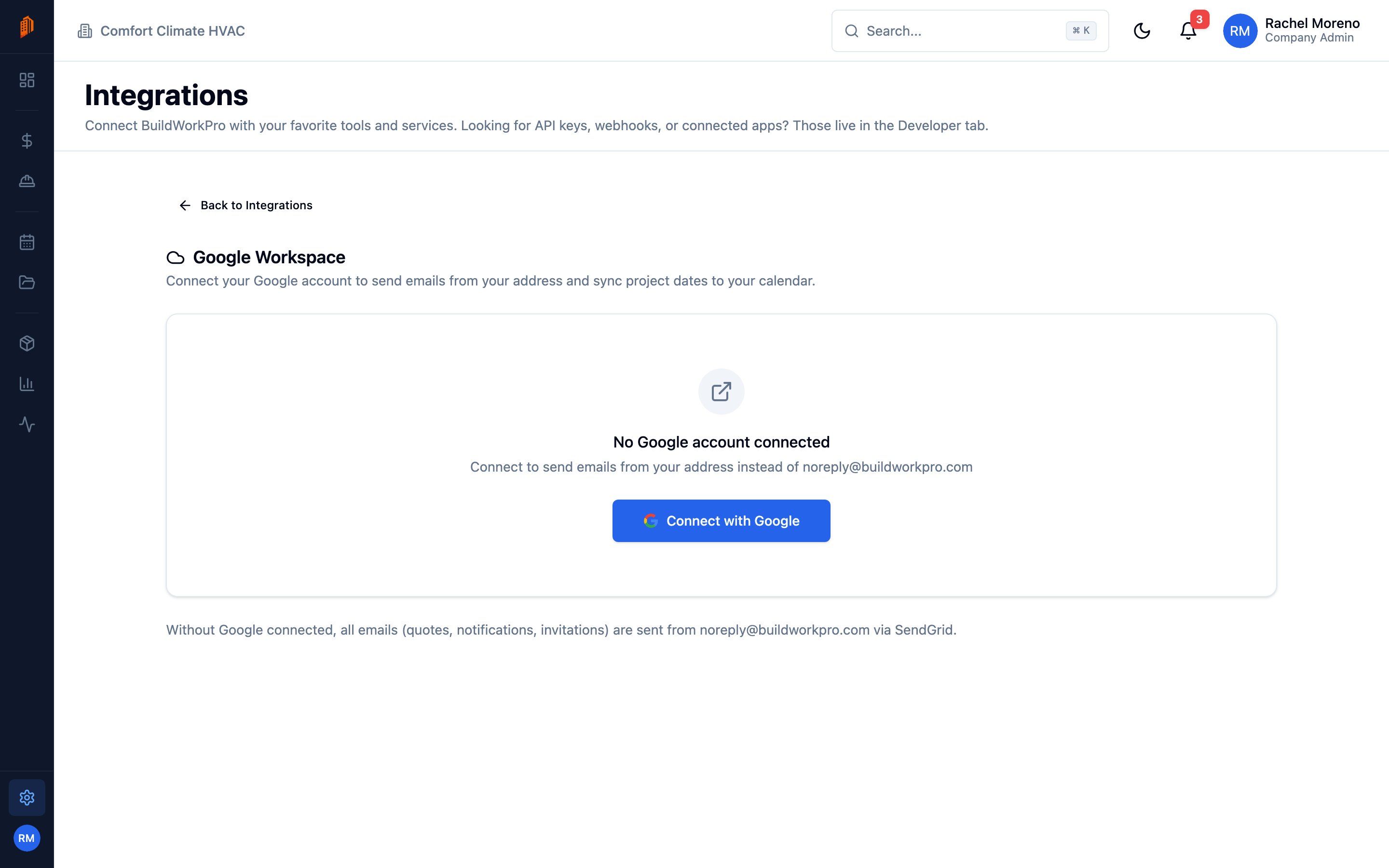Open the calendar icon in sidebar
The width and height of the screenshot is (1389, 868).
pyautogui.click(x=27, y=242)
